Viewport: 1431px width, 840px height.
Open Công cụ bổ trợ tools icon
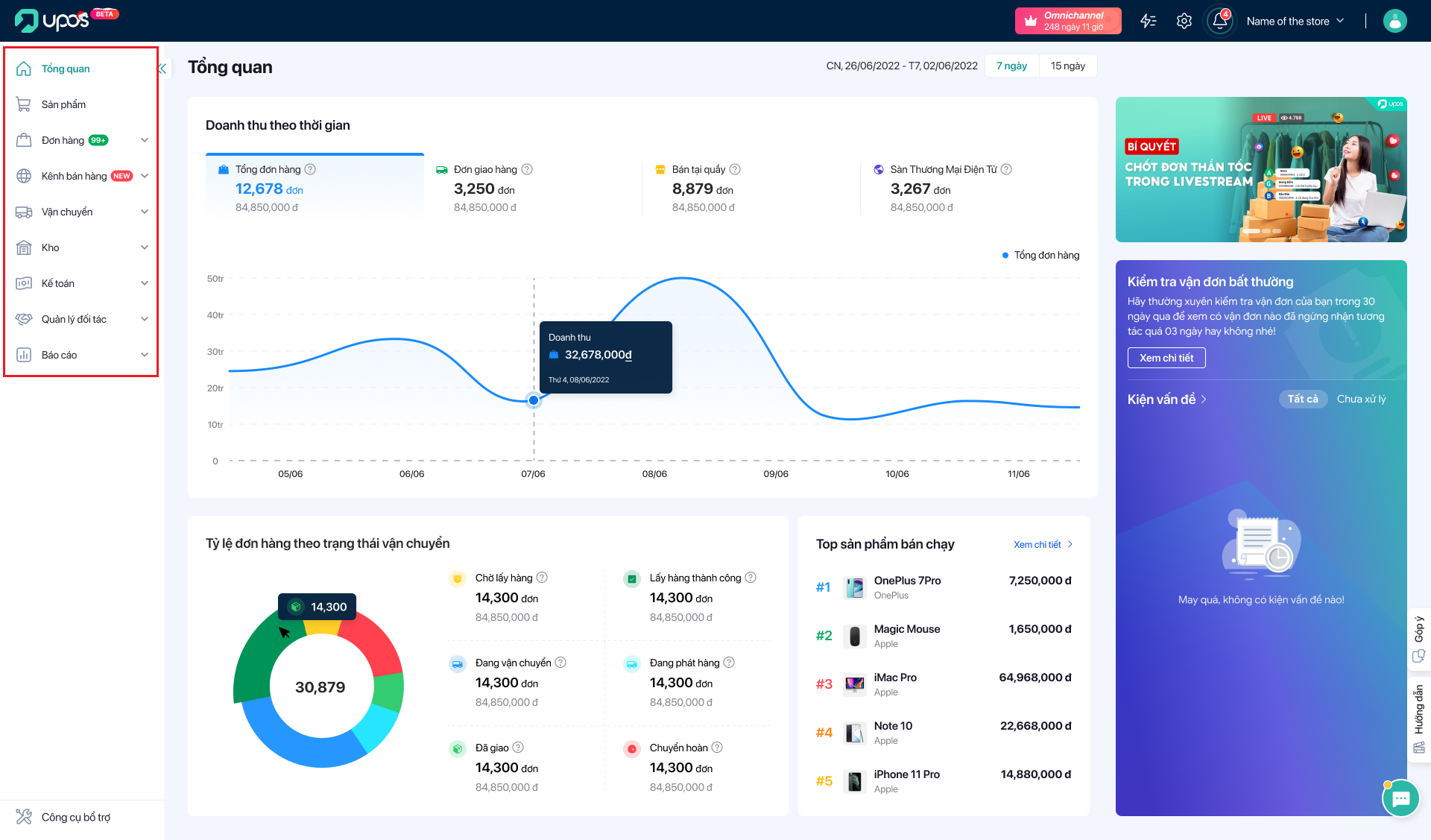(x=24, y=817)
